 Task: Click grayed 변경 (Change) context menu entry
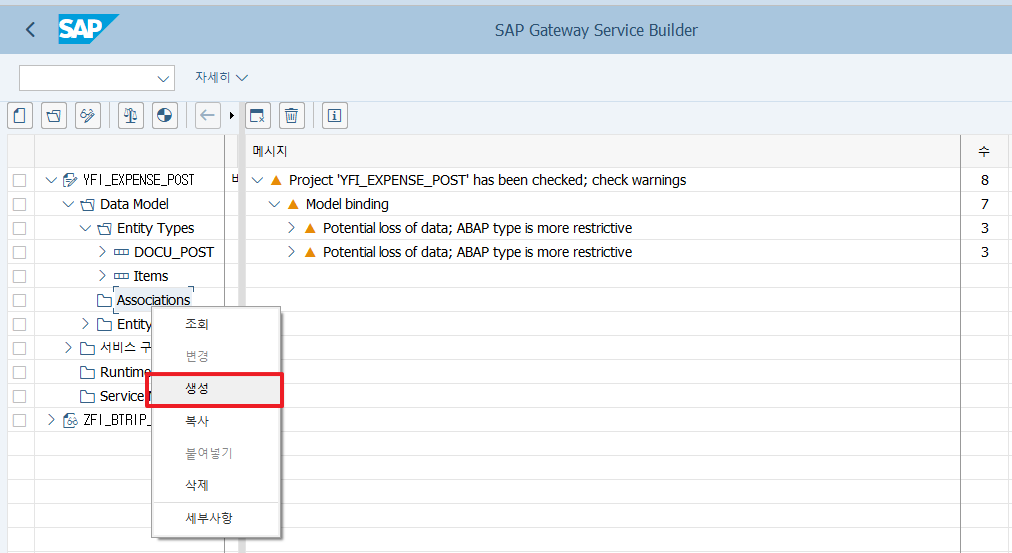pyautogui.click(x=216, y=356)
